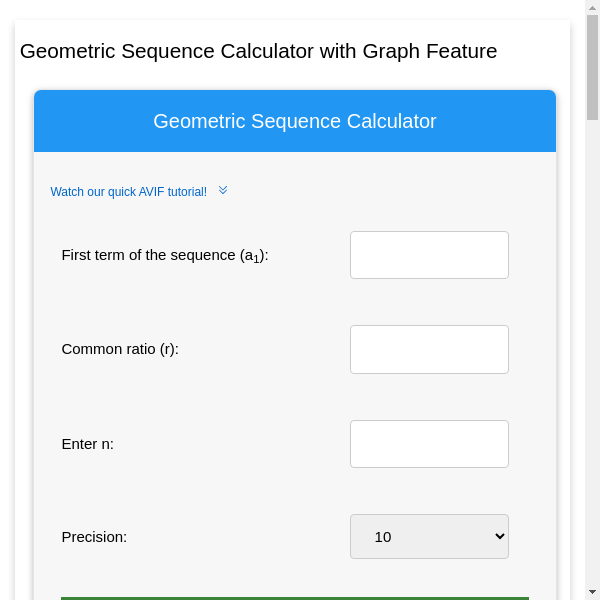Screen dimensions: 600x600
Task: Click the "Common ratio (r):" label
Action: (x=120, y=349)
